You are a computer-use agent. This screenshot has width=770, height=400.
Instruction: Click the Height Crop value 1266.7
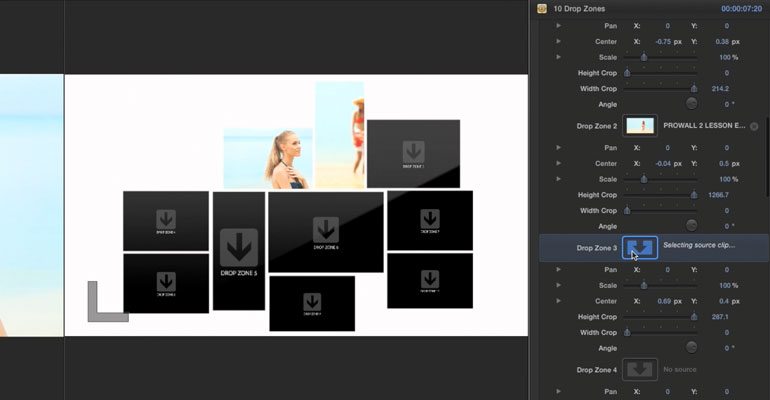(x=718, y=195)
